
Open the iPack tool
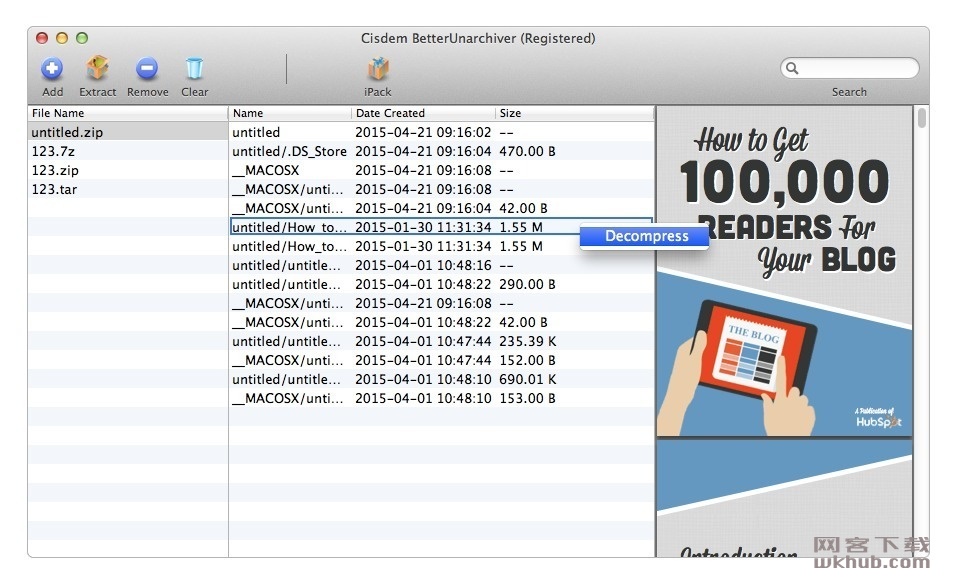[378, 68]
